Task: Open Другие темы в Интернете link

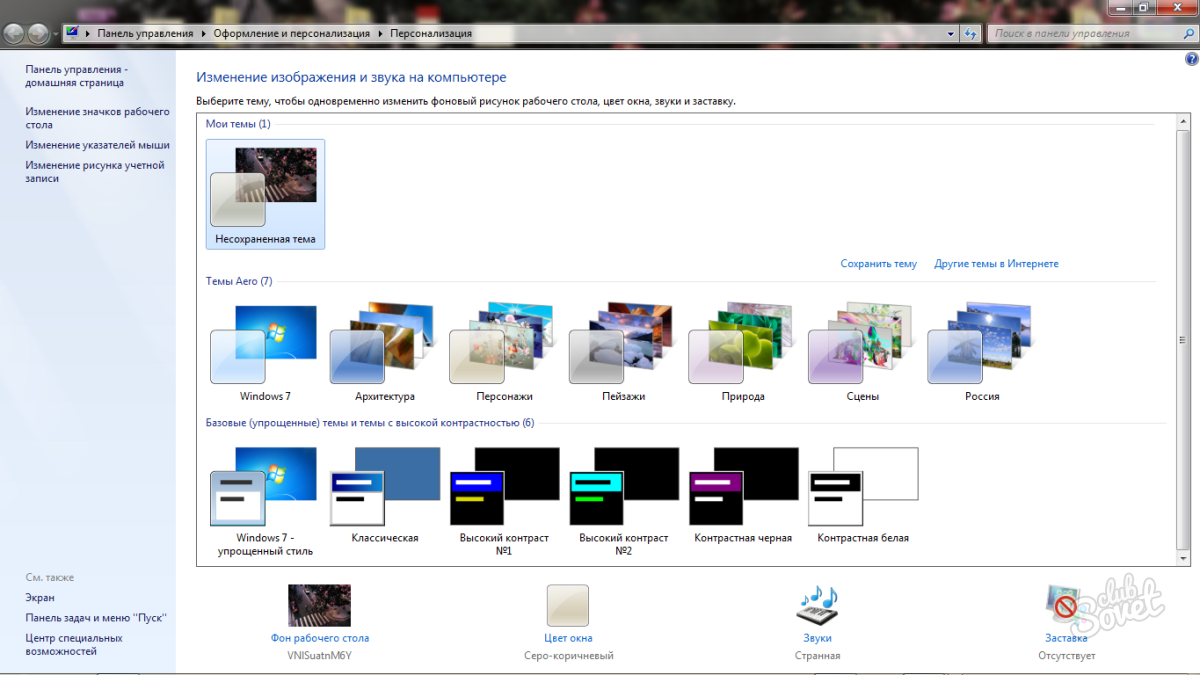Action: coord(996,264)
